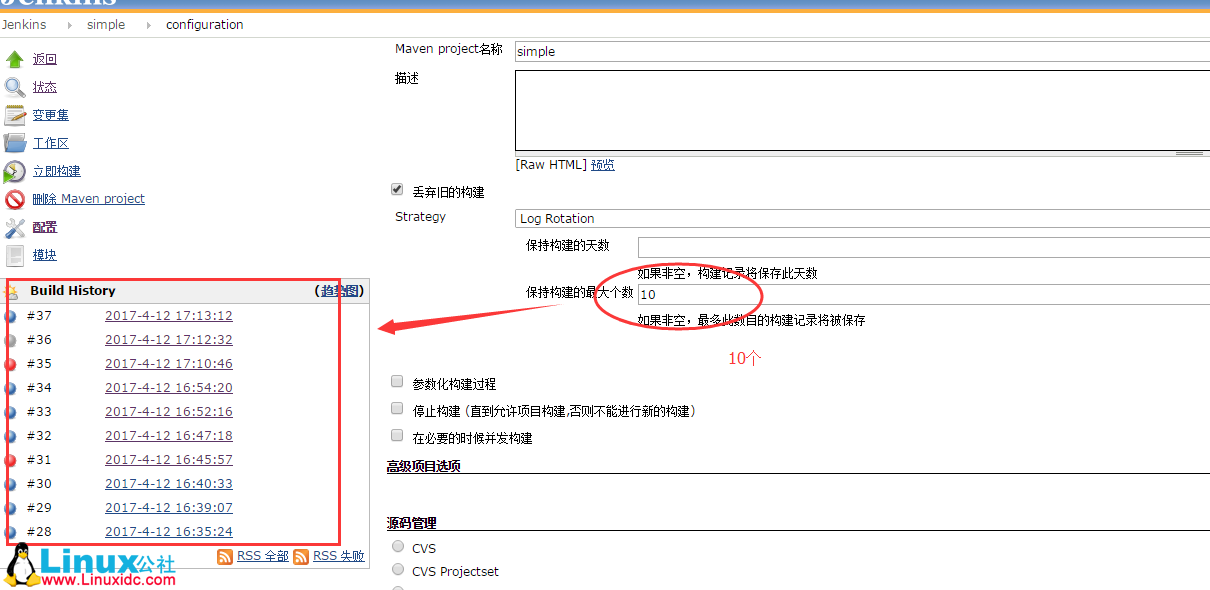Open the Build History panel clock icon
Viewport: 1210px width, 590px height.
[13, 290]
